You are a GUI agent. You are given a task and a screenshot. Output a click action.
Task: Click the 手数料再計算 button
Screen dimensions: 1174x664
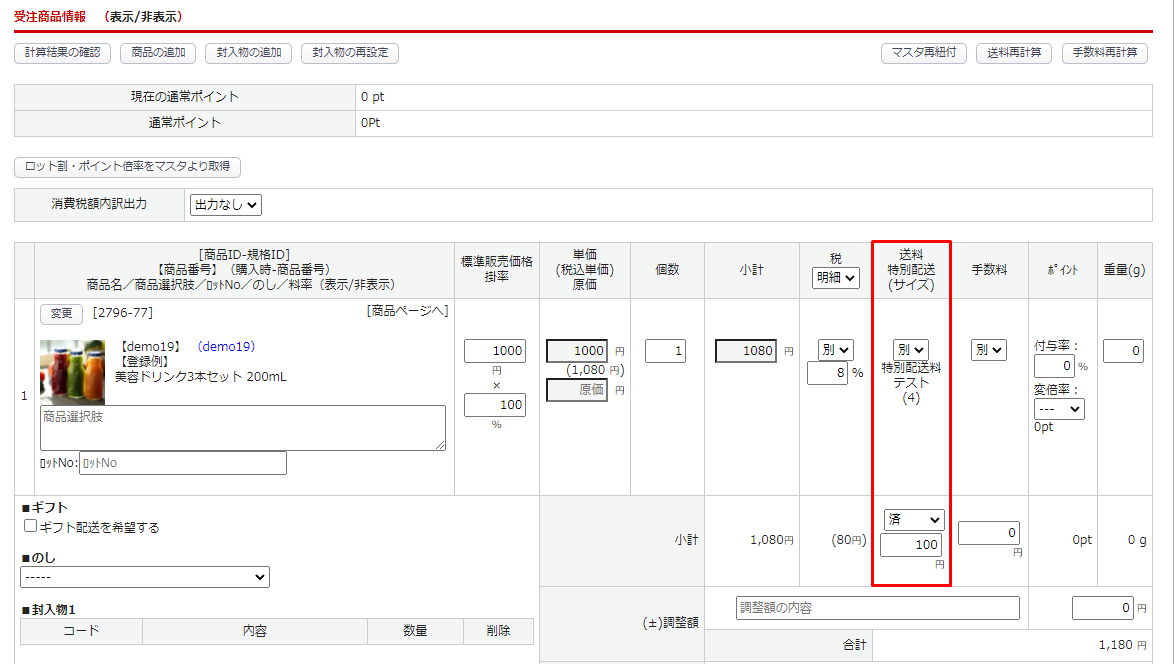[1104, 53]
